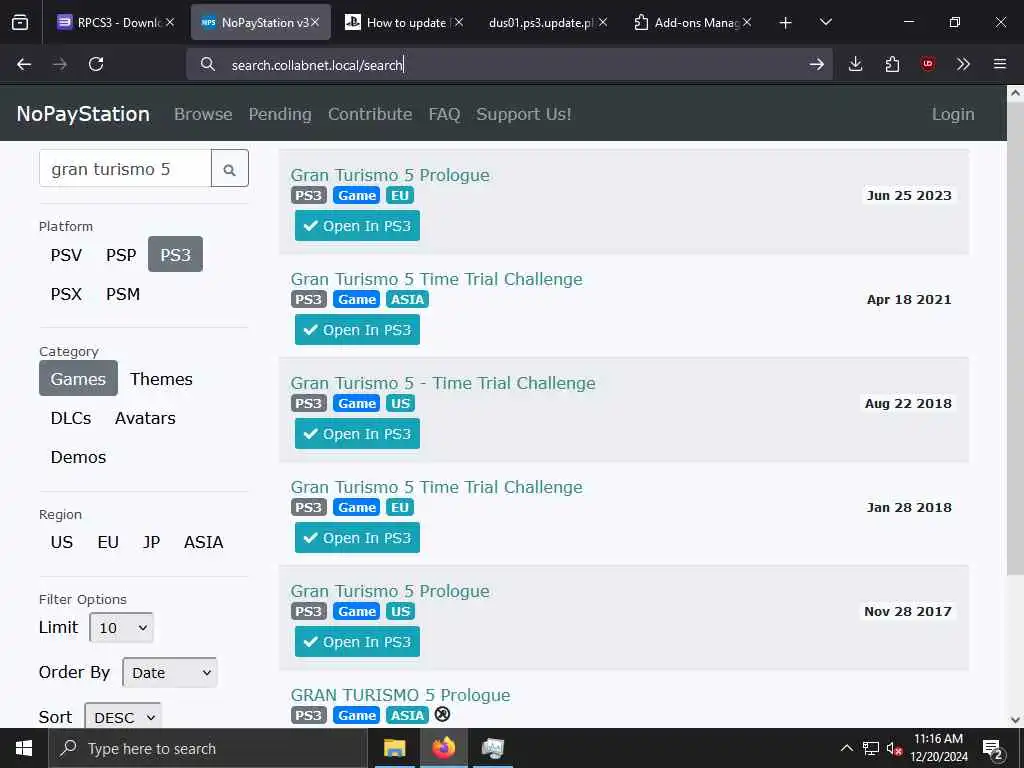Open the list all tabs dropdown
1024x768 pixels.
[825, 22]
